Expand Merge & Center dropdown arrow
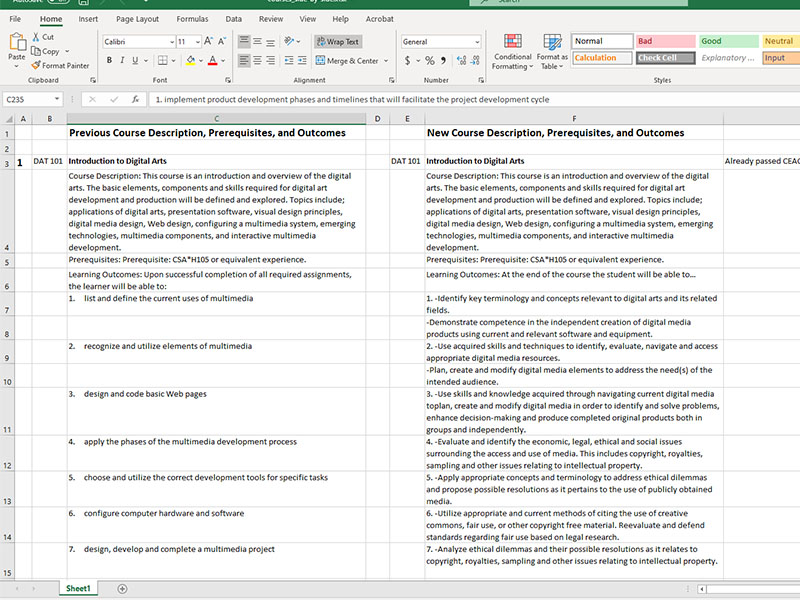Image resolution: width=800 pixels, height=600 pixels. click(x=386, y=61)
